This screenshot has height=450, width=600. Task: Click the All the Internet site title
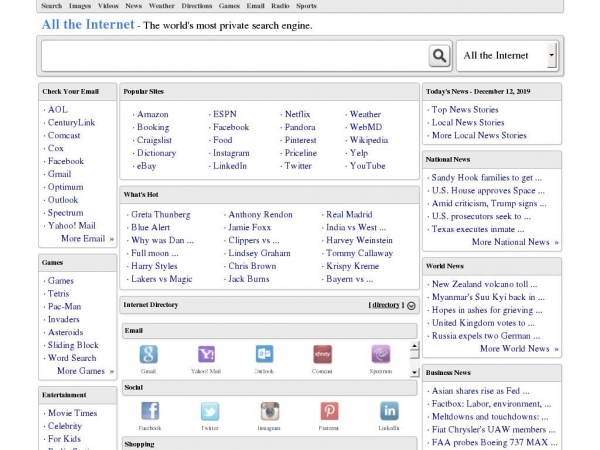click(88, 24)
